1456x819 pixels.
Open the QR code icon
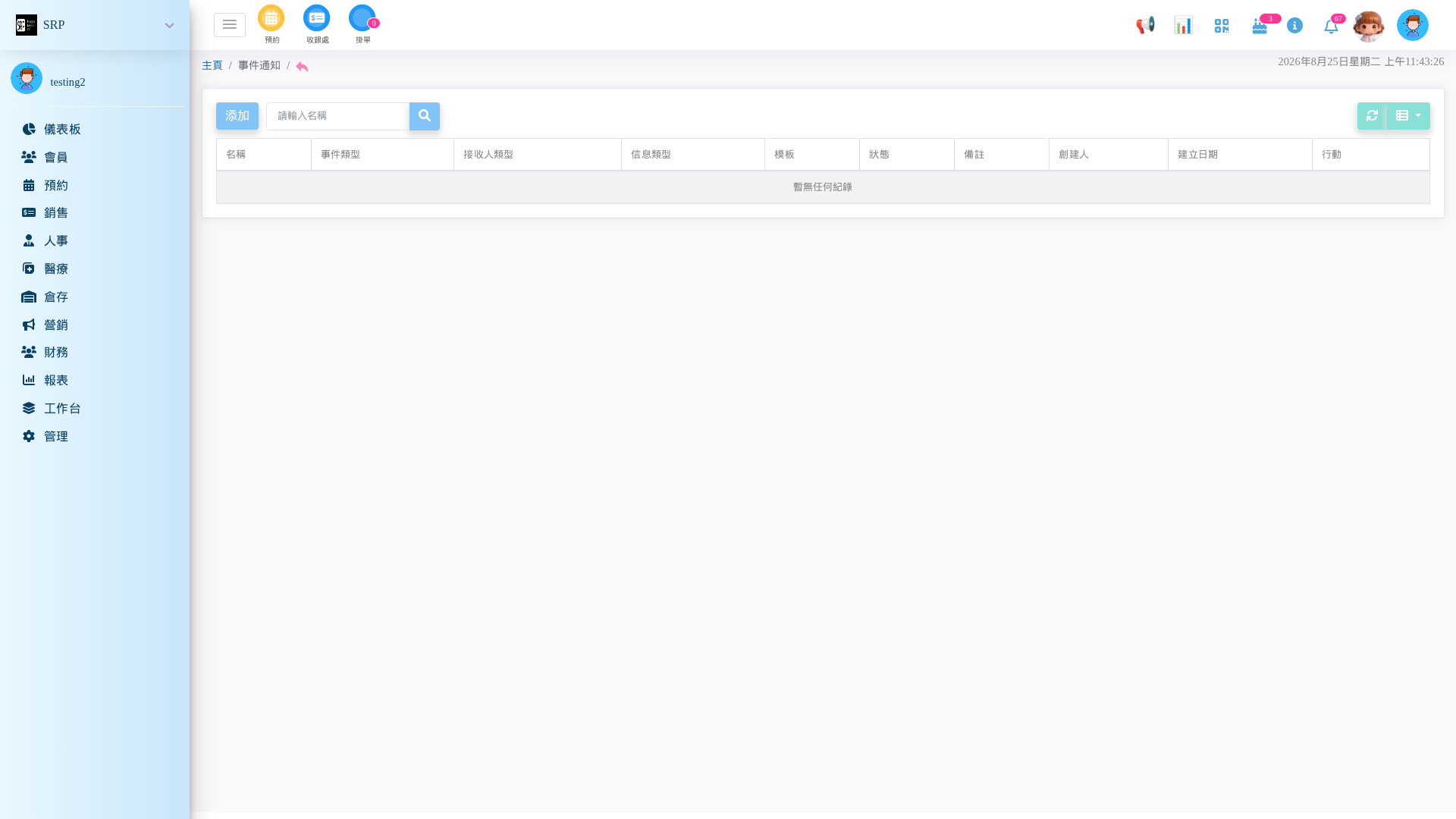tap(1221, 26)
